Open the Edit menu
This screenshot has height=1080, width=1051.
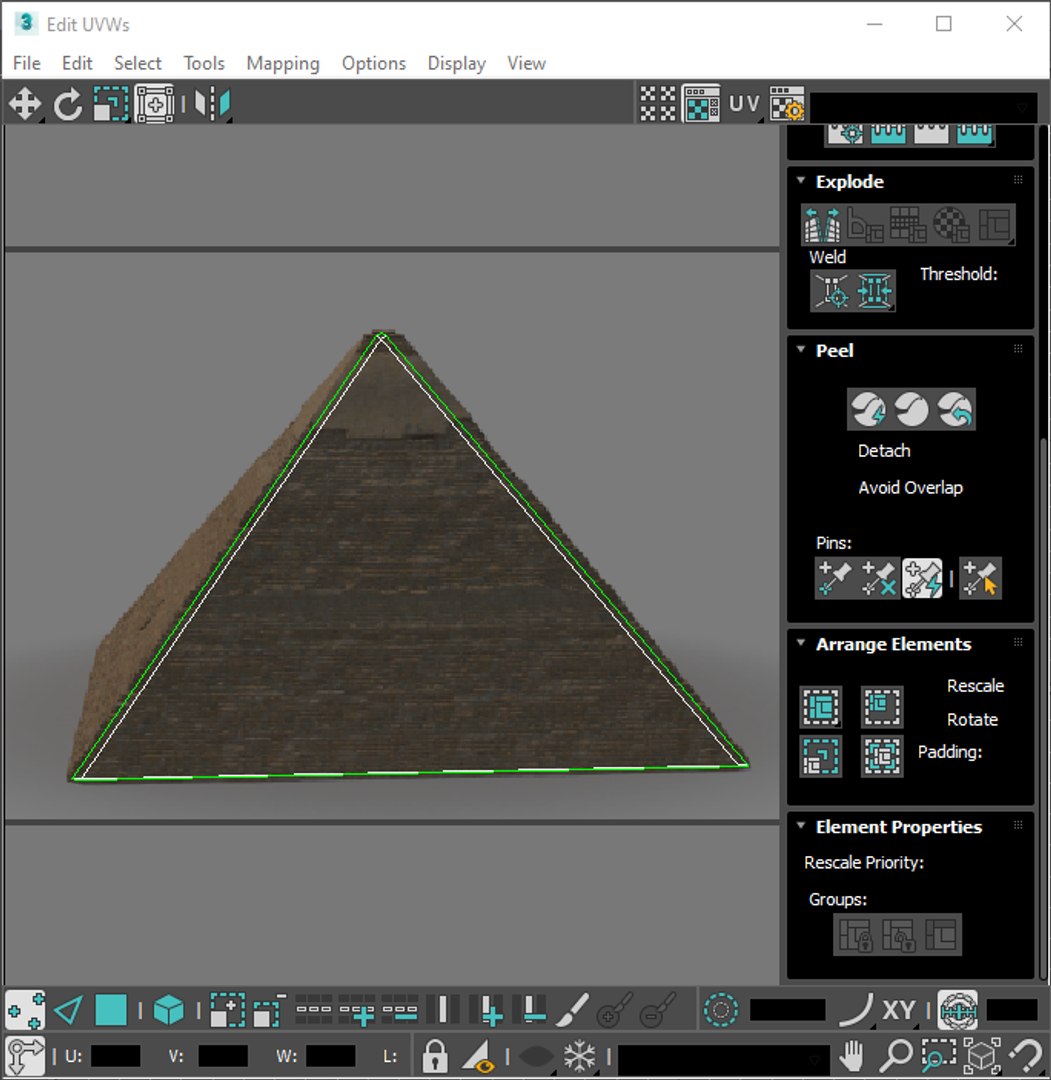(77, 63)
